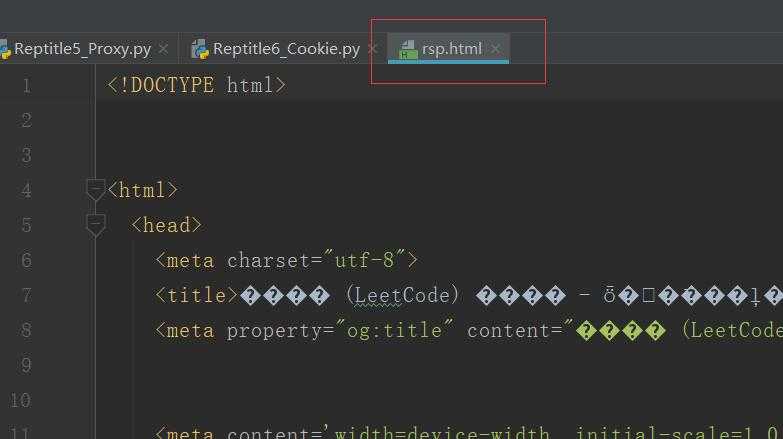Place cursor in DOCTYPE html declaration
The width and height of the screenshot is (783, 439).
[197, 85]
